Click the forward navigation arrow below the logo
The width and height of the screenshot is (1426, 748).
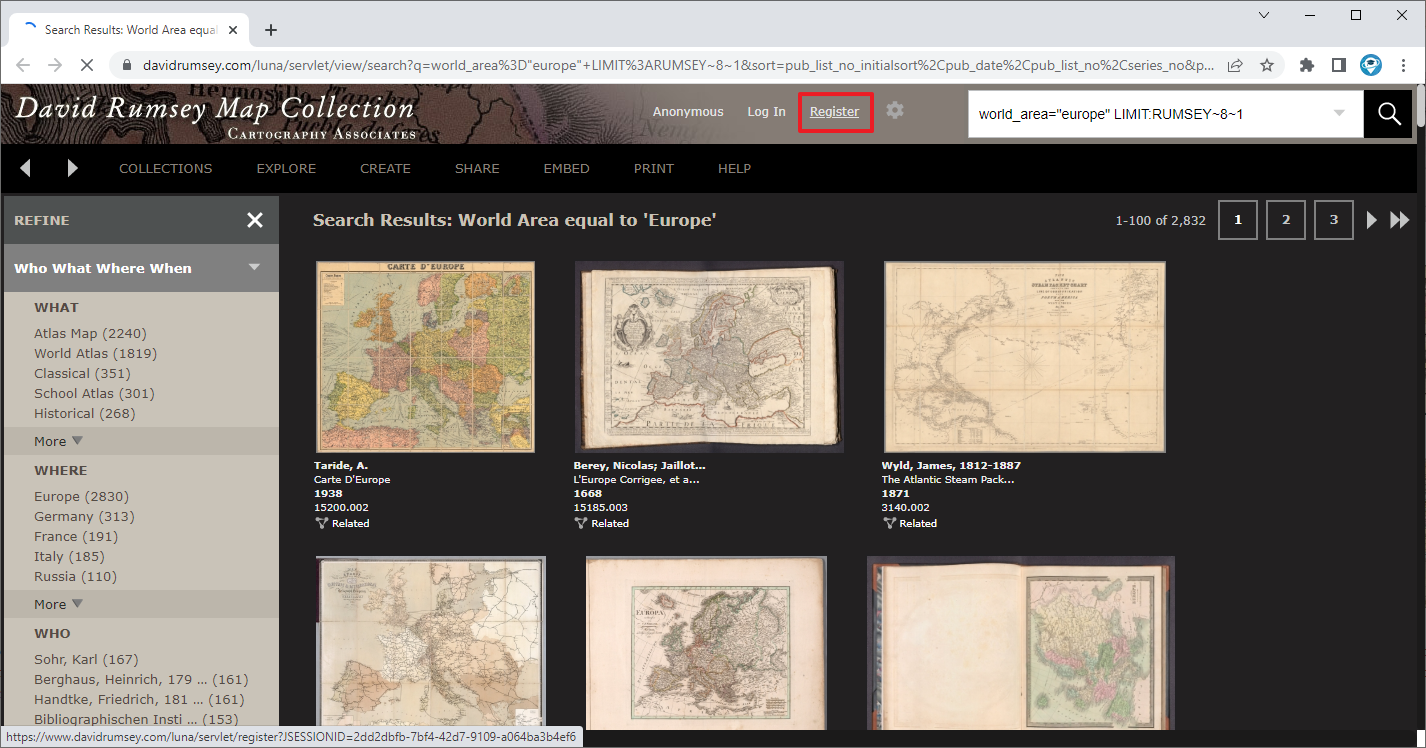71,168
